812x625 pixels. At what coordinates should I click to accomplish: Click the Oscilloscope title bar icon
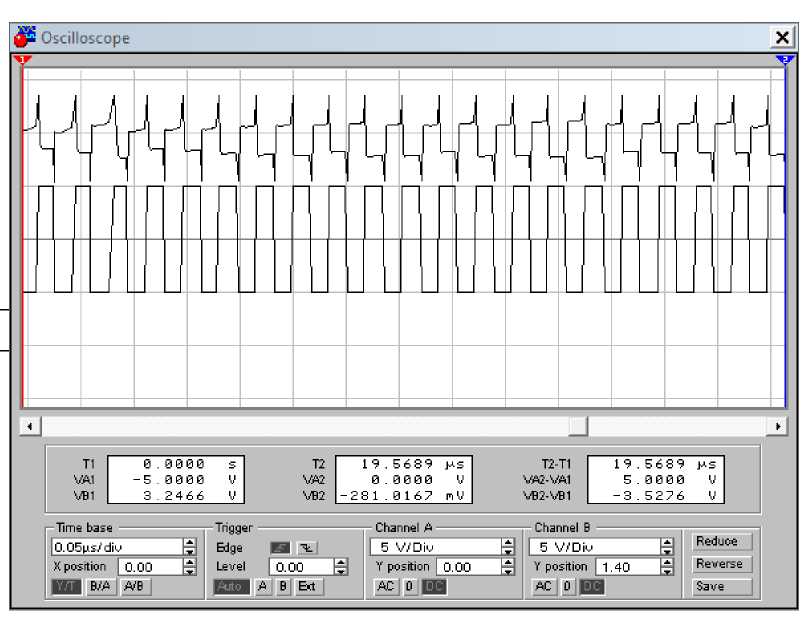pos(25,38)
